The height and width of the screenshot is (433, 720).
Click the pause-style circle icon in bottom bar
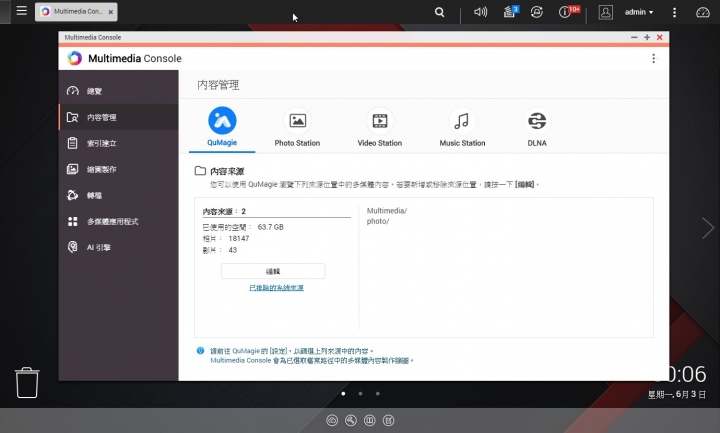[x=370, y=420]
